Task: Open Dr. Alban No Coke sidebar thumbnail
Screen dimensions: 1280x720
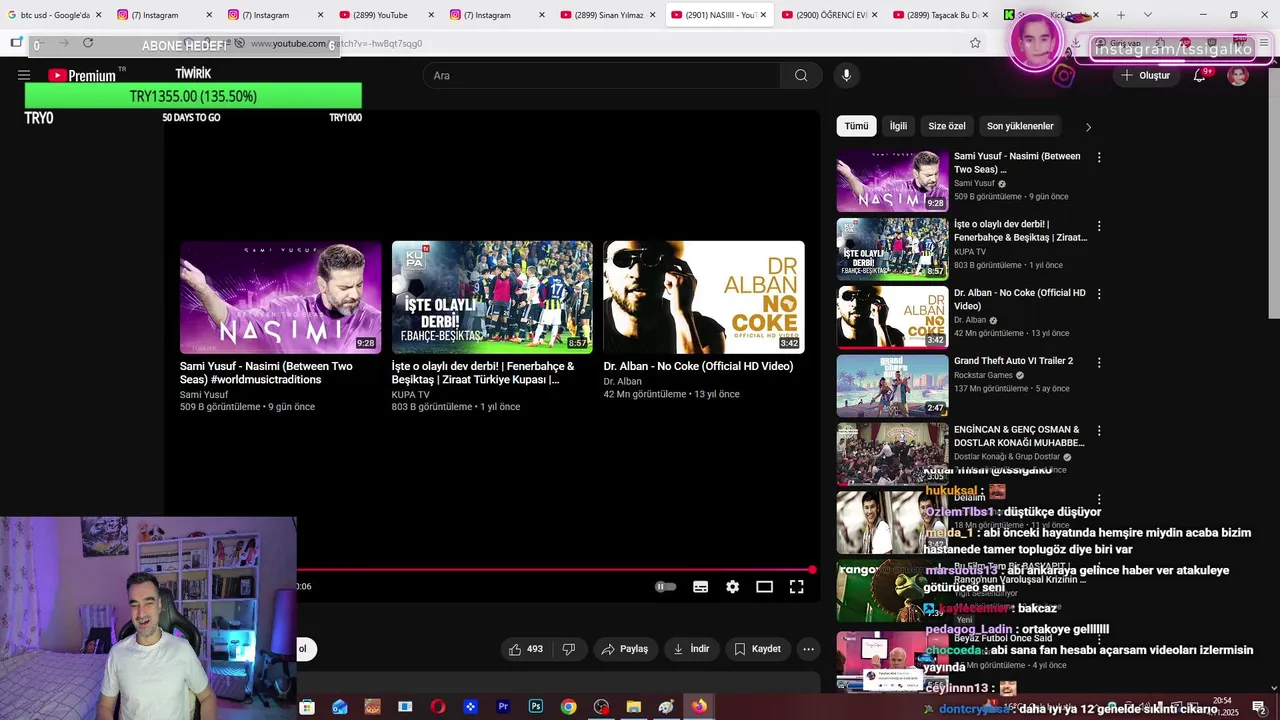Action: pyautogui.click(x=892, y=317)
